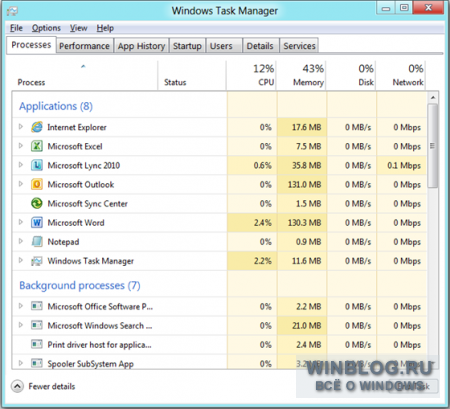Click the Windows Task Manager row icon
450x409 pixels.
tap(37, 261)
